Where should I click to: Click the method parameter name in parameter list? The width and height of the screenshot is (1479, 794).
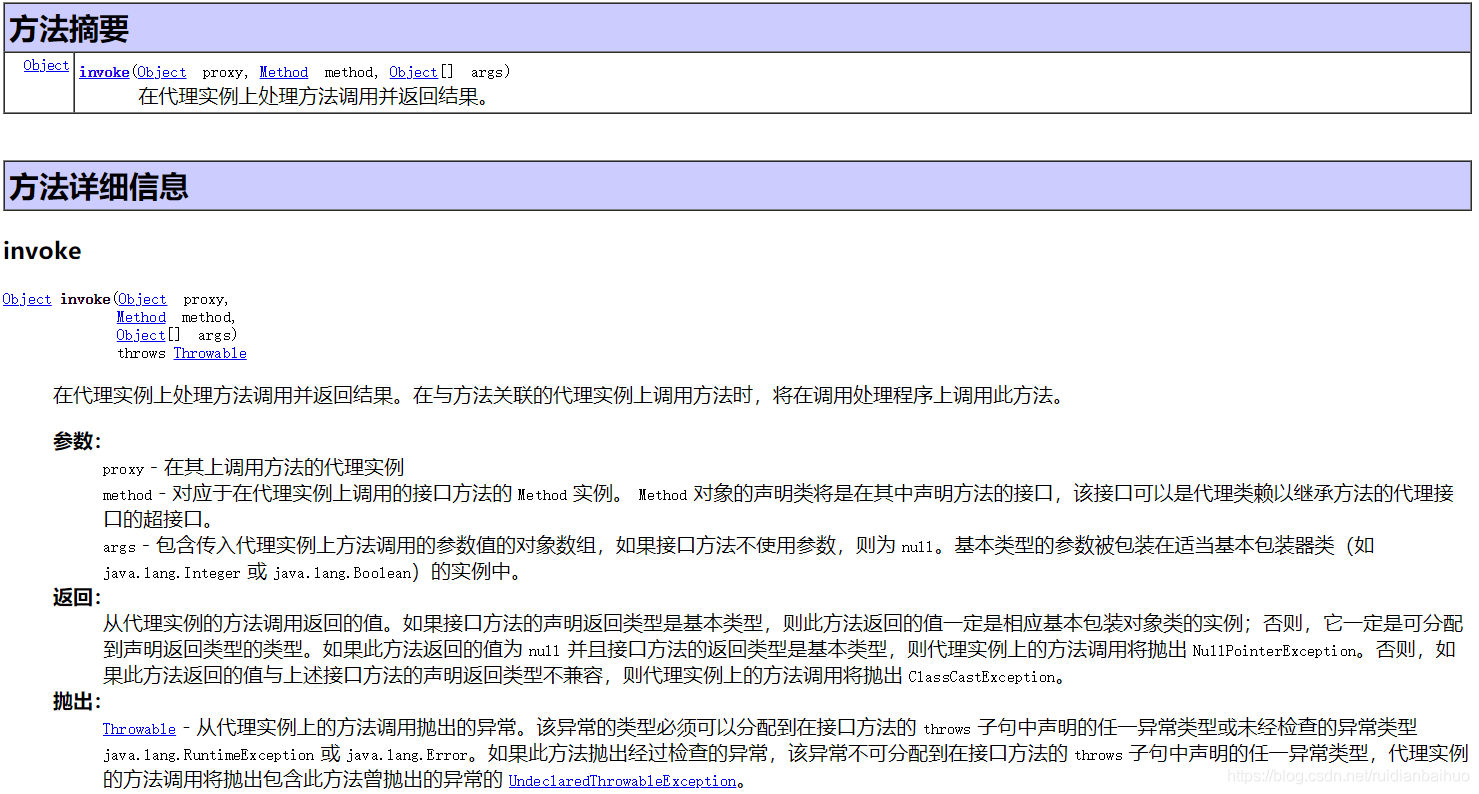tap(127, 495)
